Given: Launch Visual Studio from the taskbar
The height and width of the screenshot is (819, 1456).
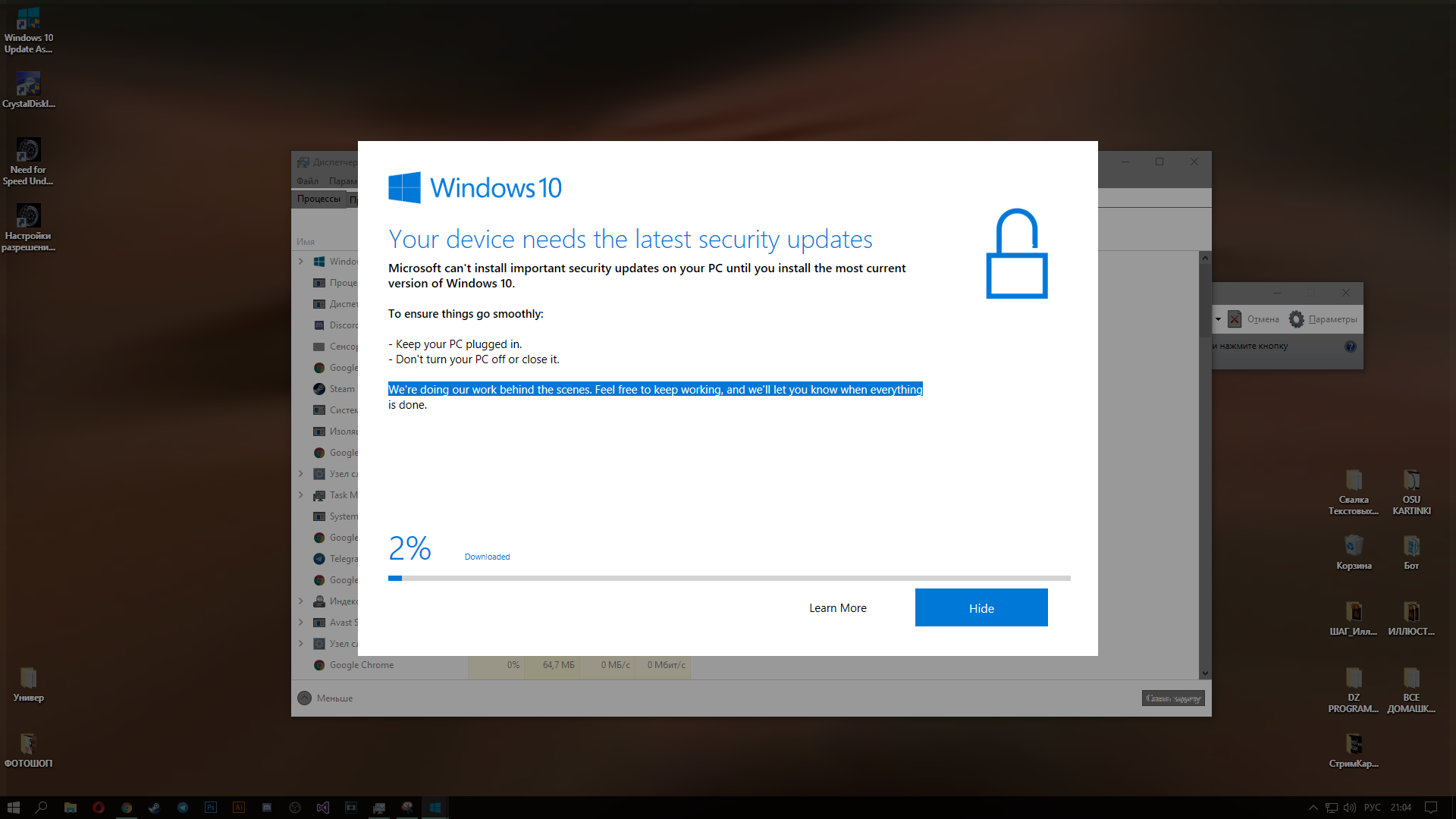Looking at the screenshot, I should click(323, 808).
